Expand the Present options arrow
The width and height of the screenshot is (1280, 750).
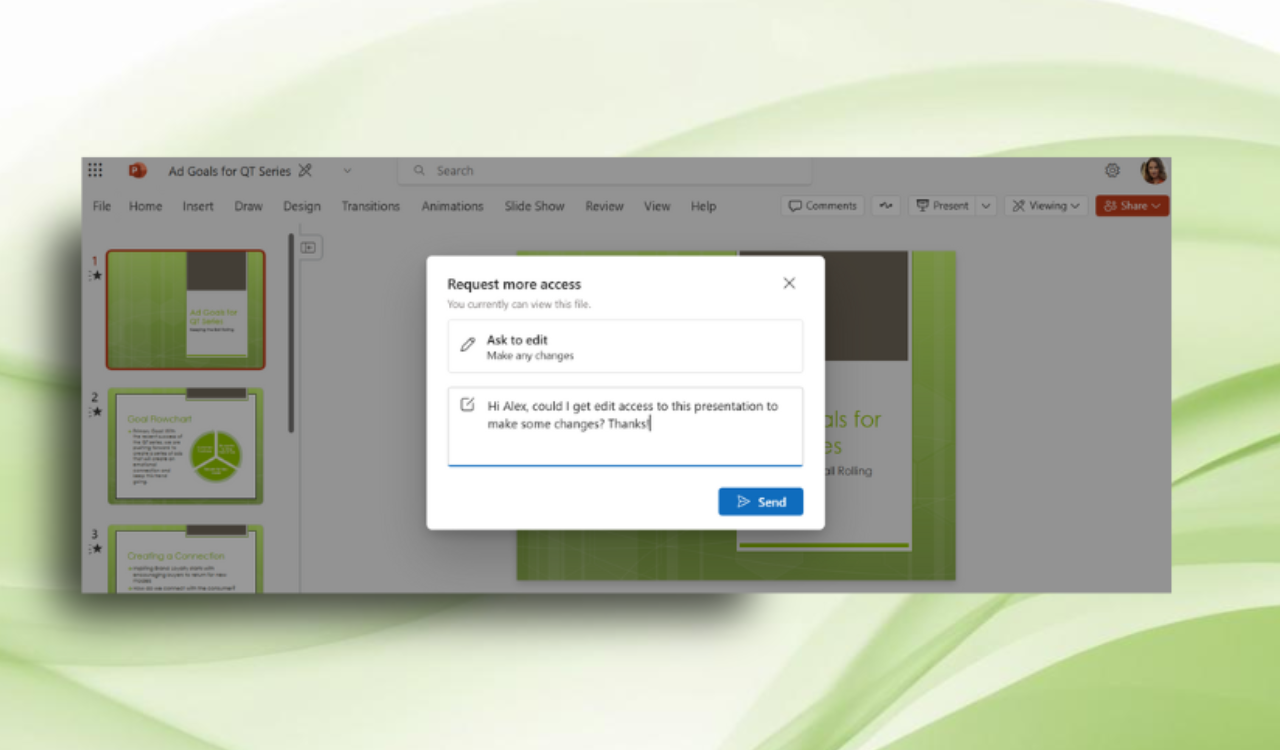coord(986,206)
